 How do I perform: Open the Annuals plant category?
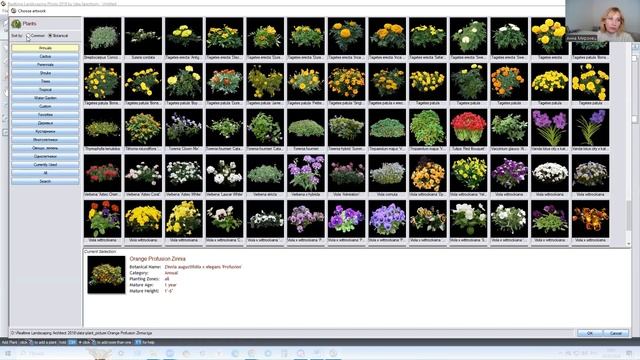45,48
